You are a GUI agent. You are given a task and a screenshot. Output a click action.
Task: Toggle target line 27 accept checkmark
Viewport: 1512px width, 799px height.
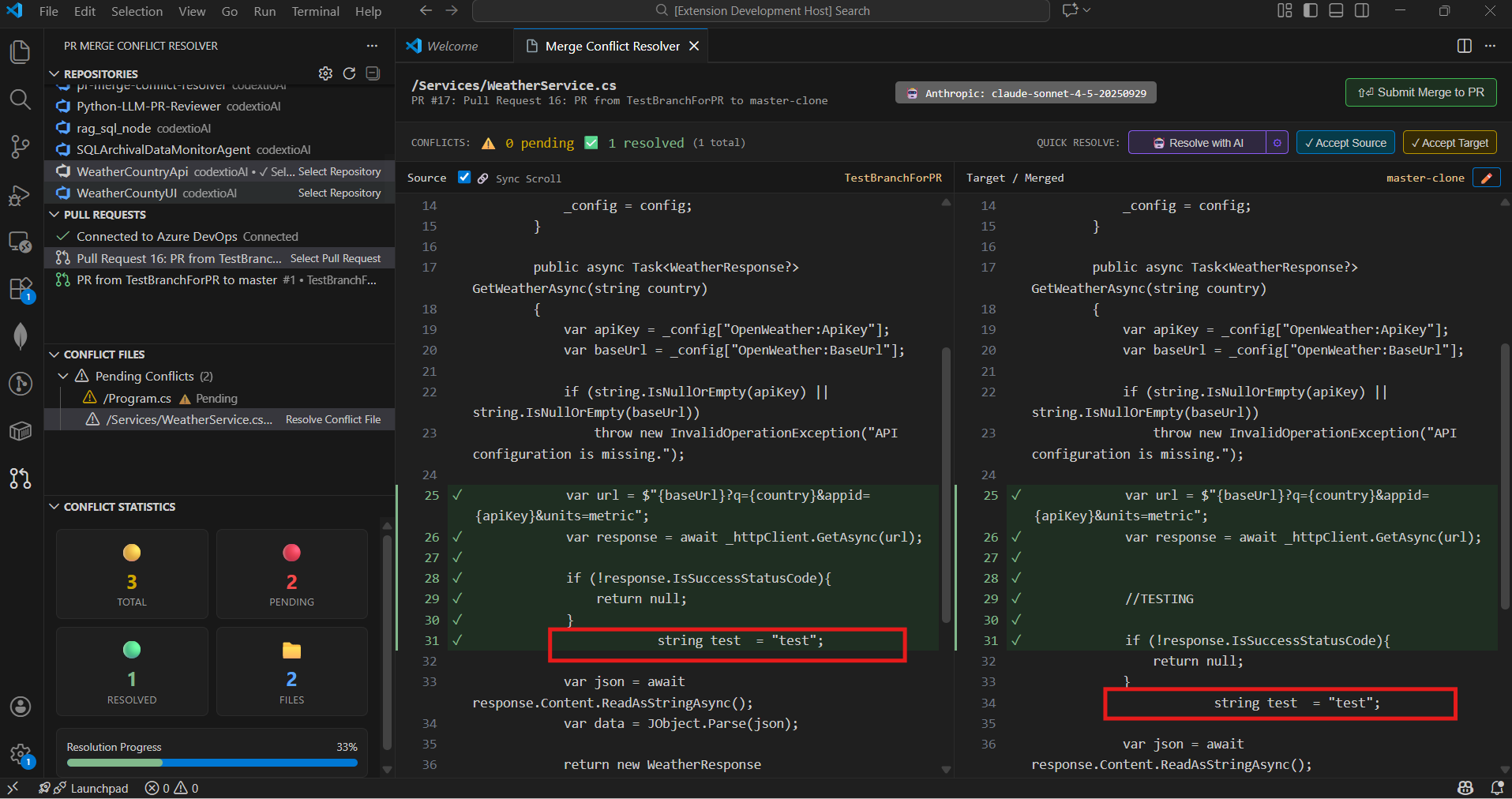click(x=1016, y=557)
